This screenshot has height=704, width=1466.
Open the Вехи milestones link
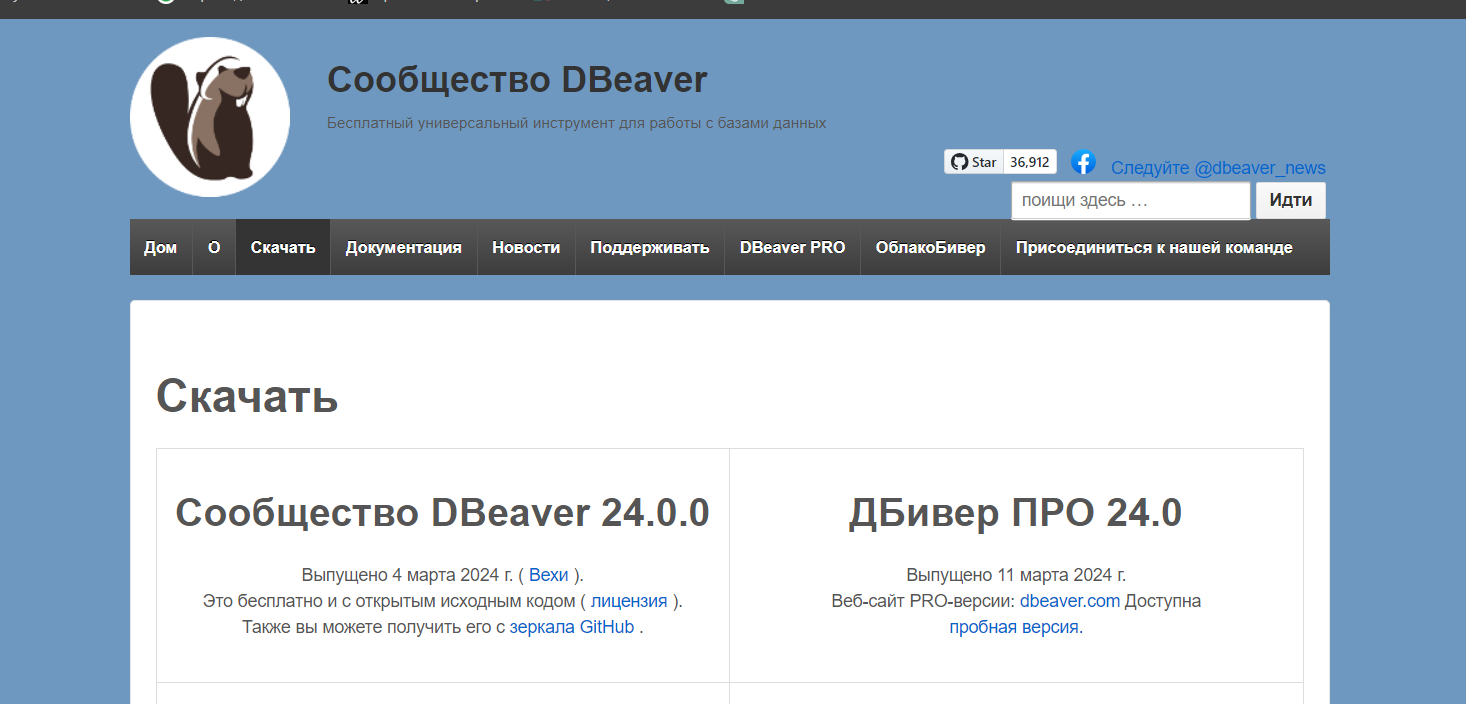549,575
